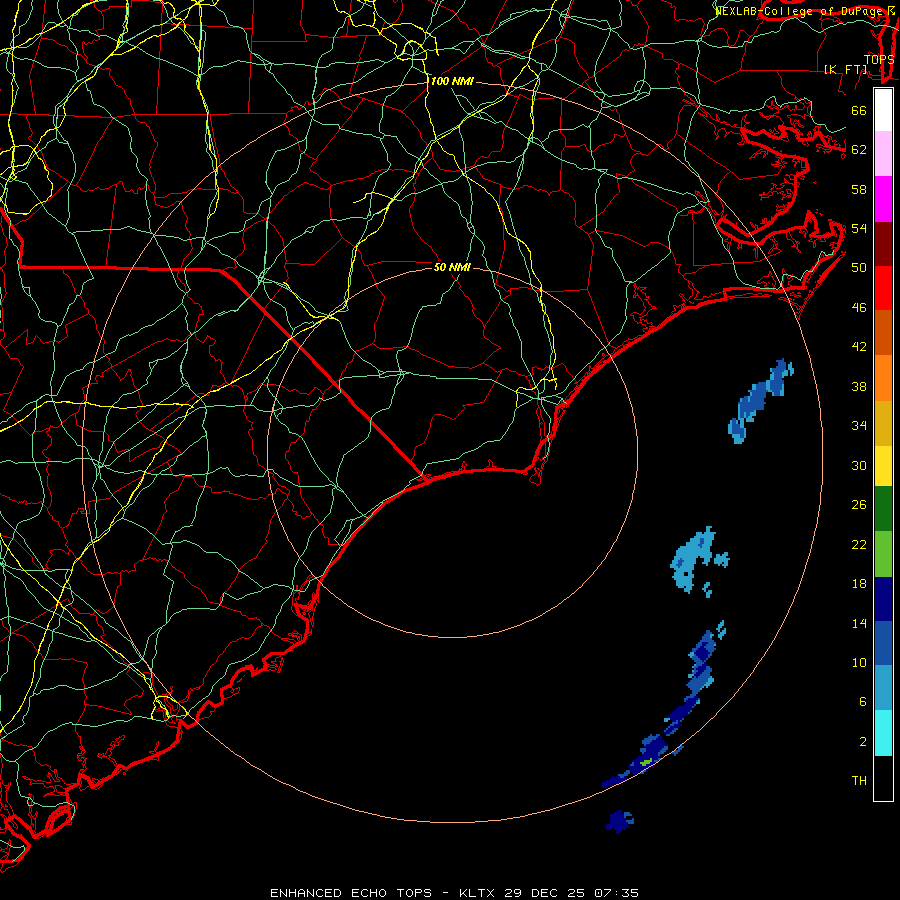Click the light pink legend swatch
This screenshot has width=900, height=900.
[883, 154]
